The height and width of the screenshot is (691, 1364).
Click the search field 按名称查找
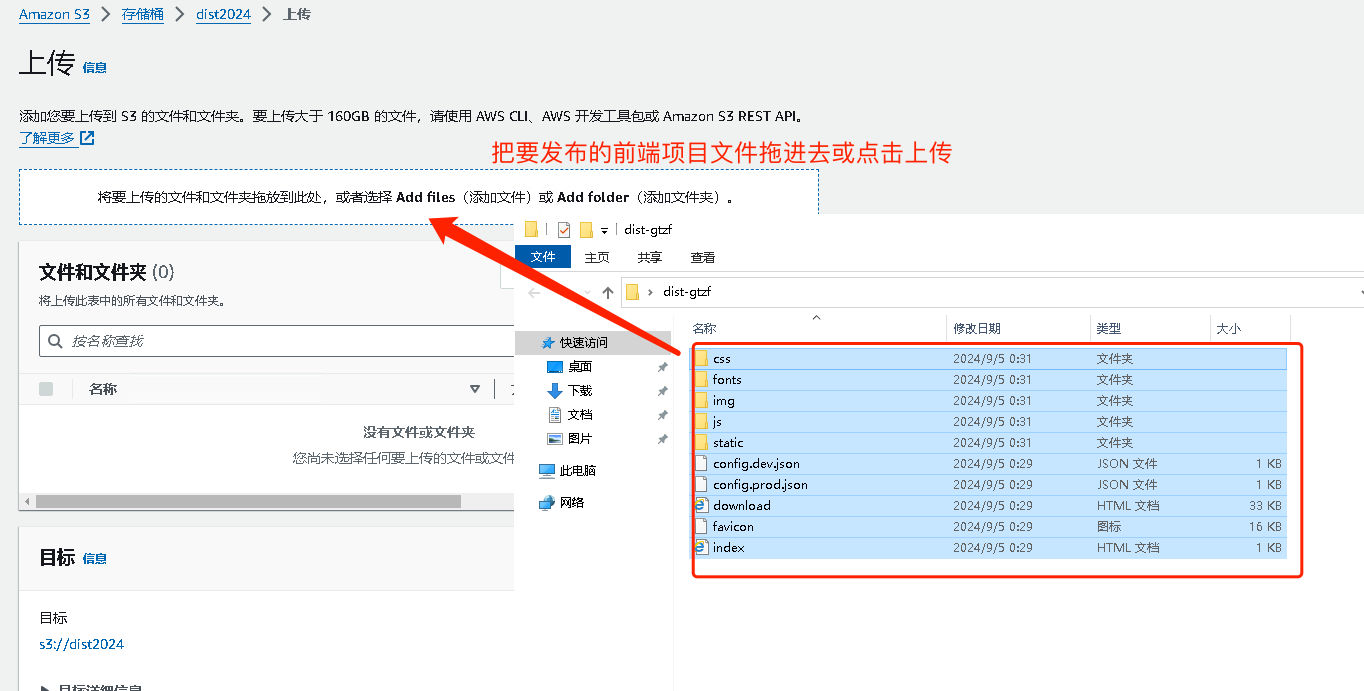click(x=276, y=341)
